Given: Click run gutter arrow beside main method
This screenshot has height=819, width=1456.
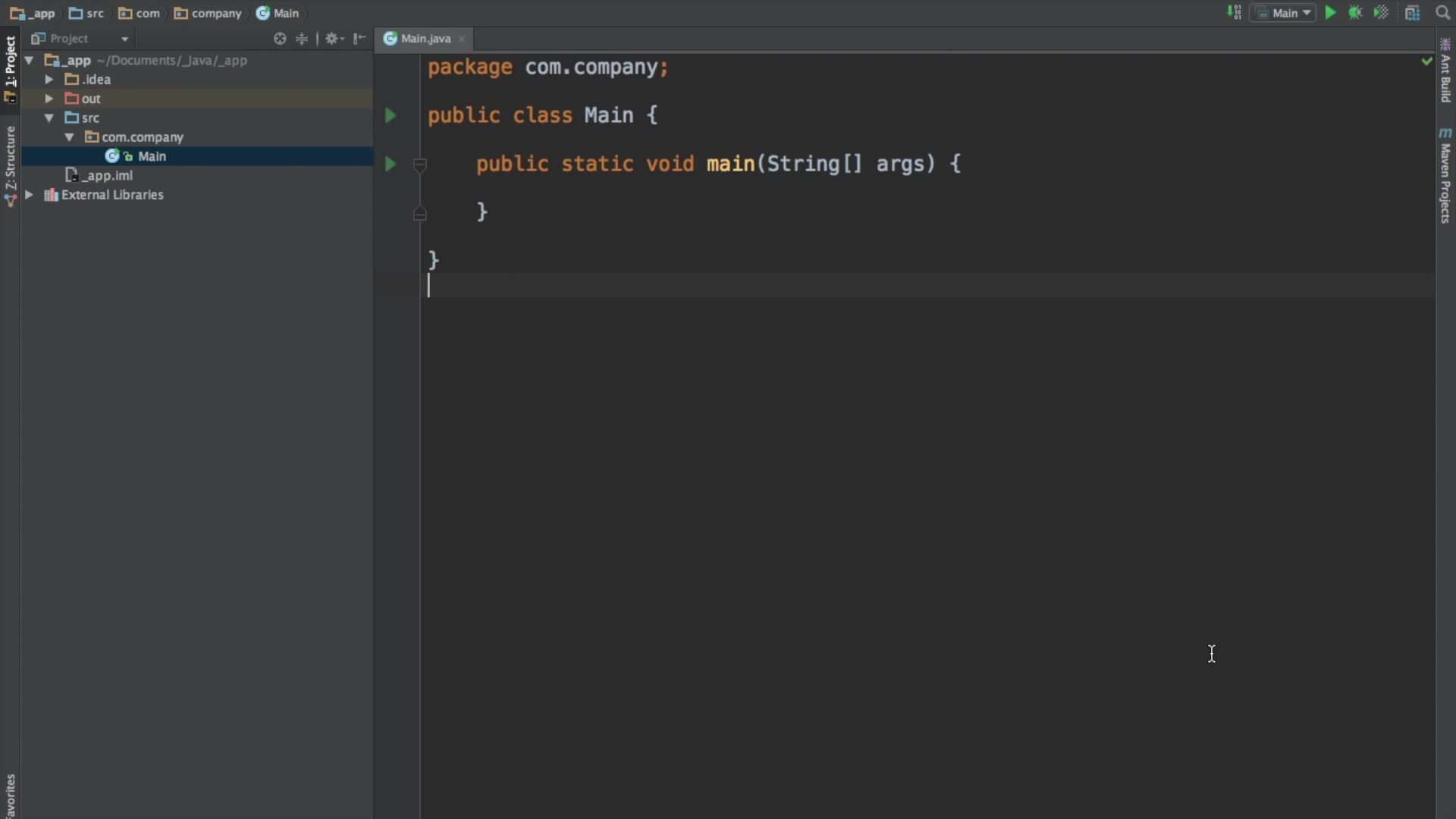Looking at the screenshot, I should tap(391, 164).
